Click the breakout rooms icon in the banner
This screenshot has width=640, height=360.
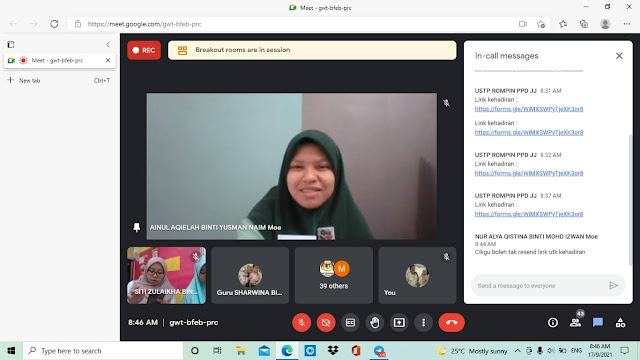point(182,50)
